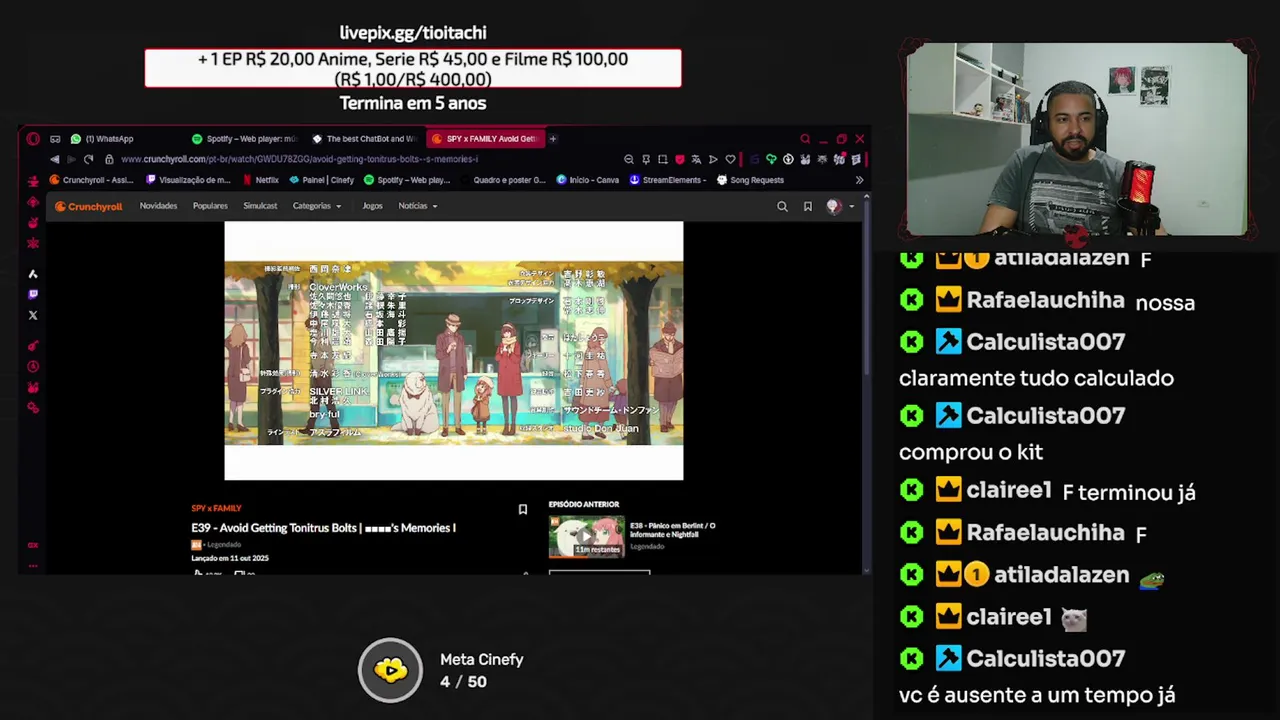Open the X (Twitter) sidebar icon
The height and width of the screenshot is (720, 1280).
pyautogui.click(x=33, y=315)
